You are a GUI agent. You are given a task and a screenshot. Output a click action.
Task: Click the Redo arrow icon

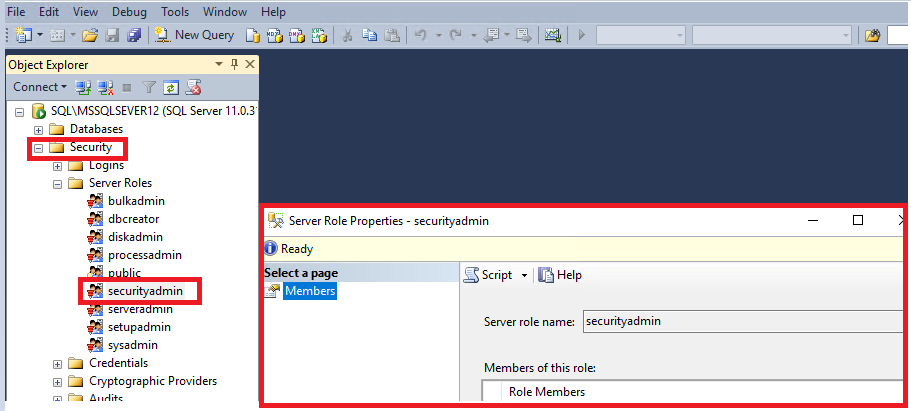point(456,35)
